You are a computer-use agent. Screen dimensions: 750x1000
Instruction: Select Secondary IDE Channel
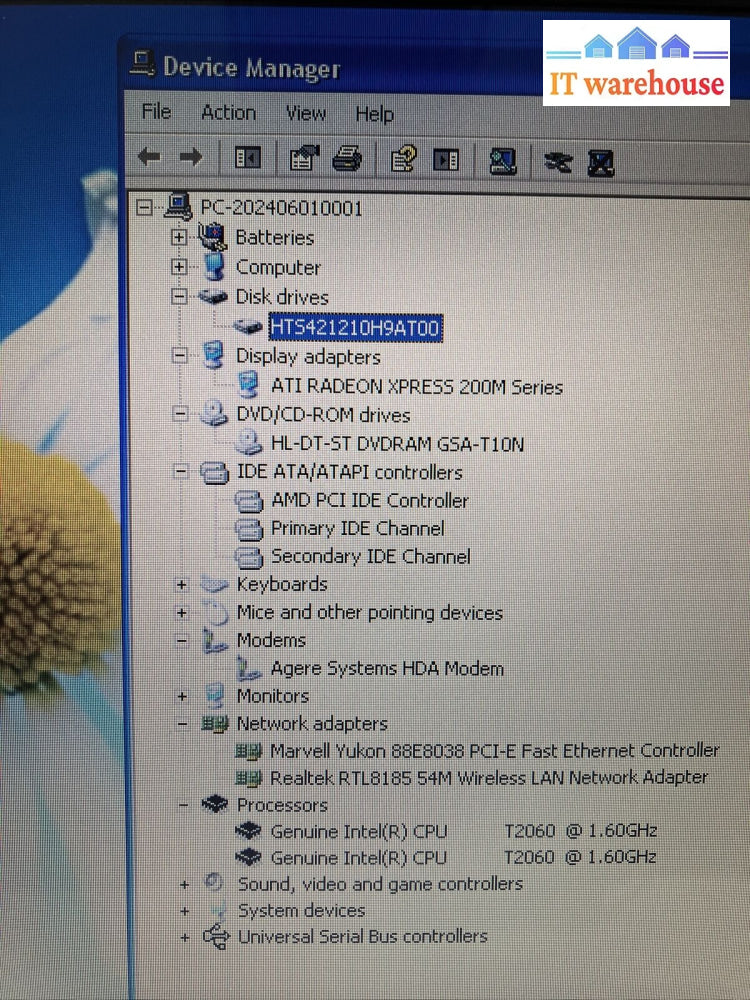click(371, 556)
